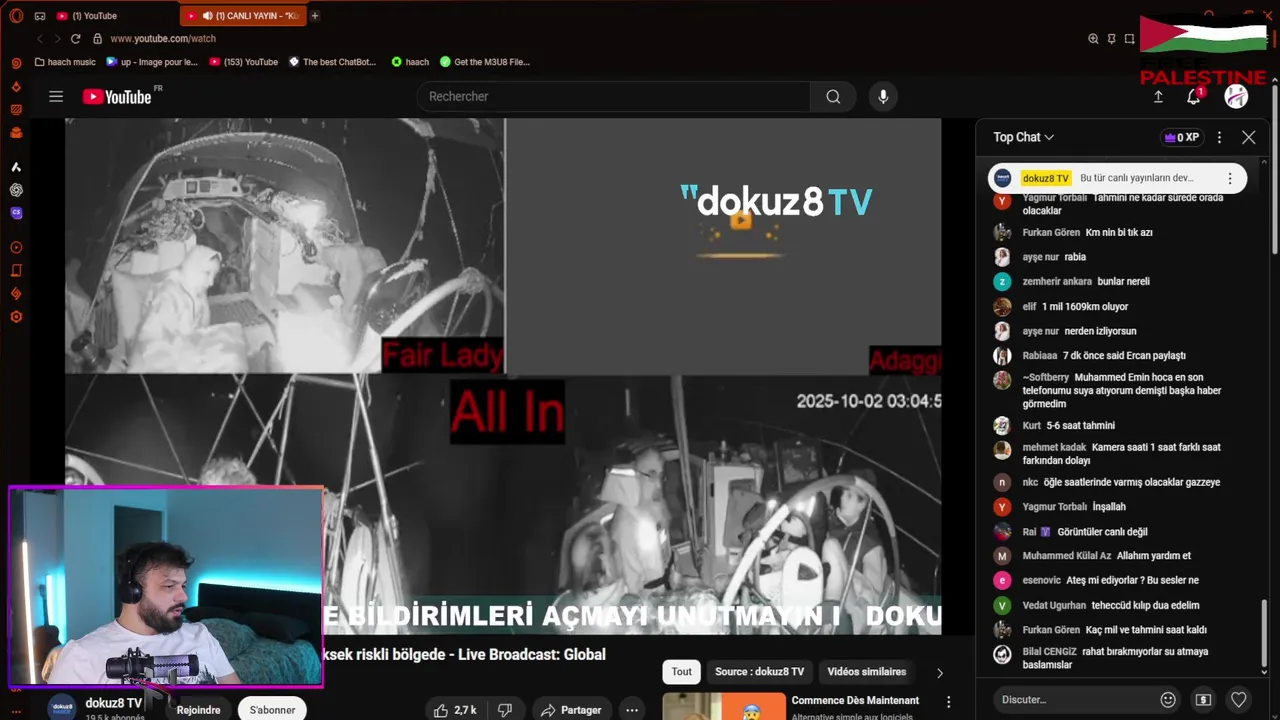The width and height of the screenshot is (1280, 720).
Task: Click the 'S'abonner' subscribe button
Action: point(272,710)
